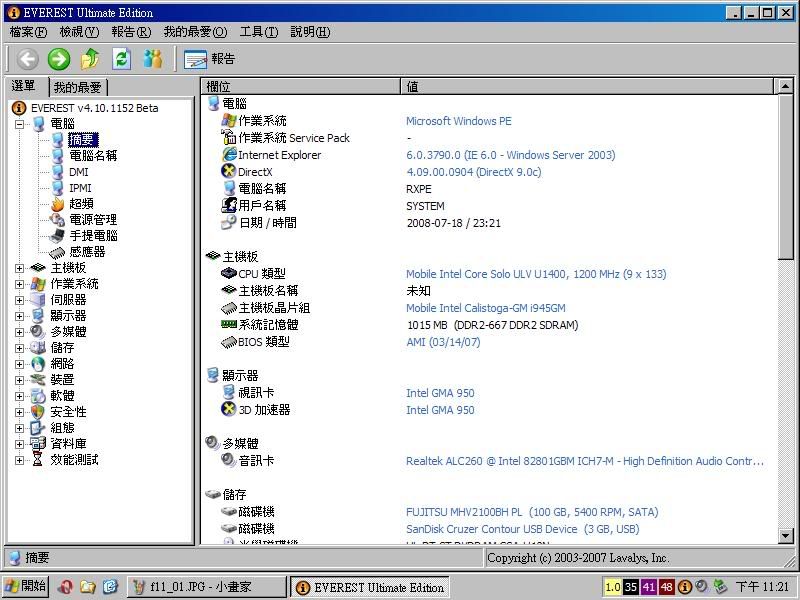This screenshot has width=800, height=600.
Task: Select 電腦名稱 tree item
Action: (93, 156)
